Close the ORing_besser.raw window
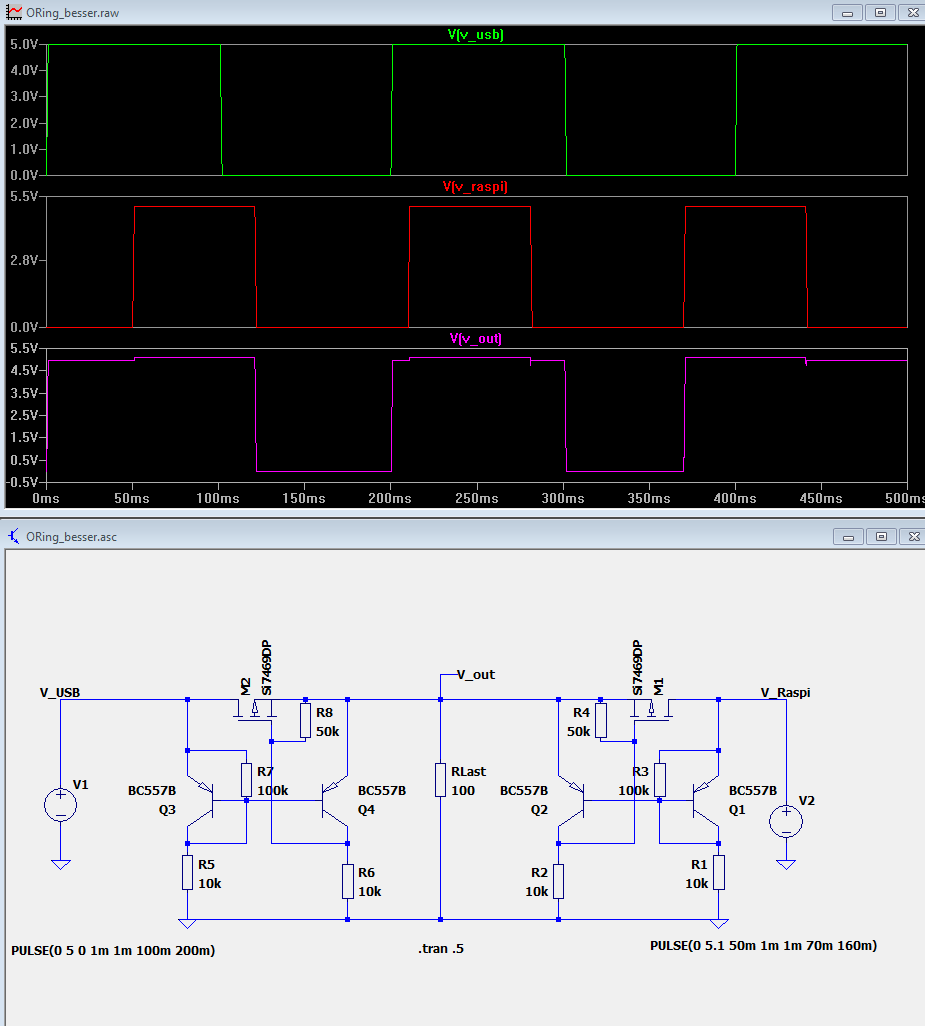This screenshot has width=925, height=1026. pyautogui.click(x=913, y=12)
